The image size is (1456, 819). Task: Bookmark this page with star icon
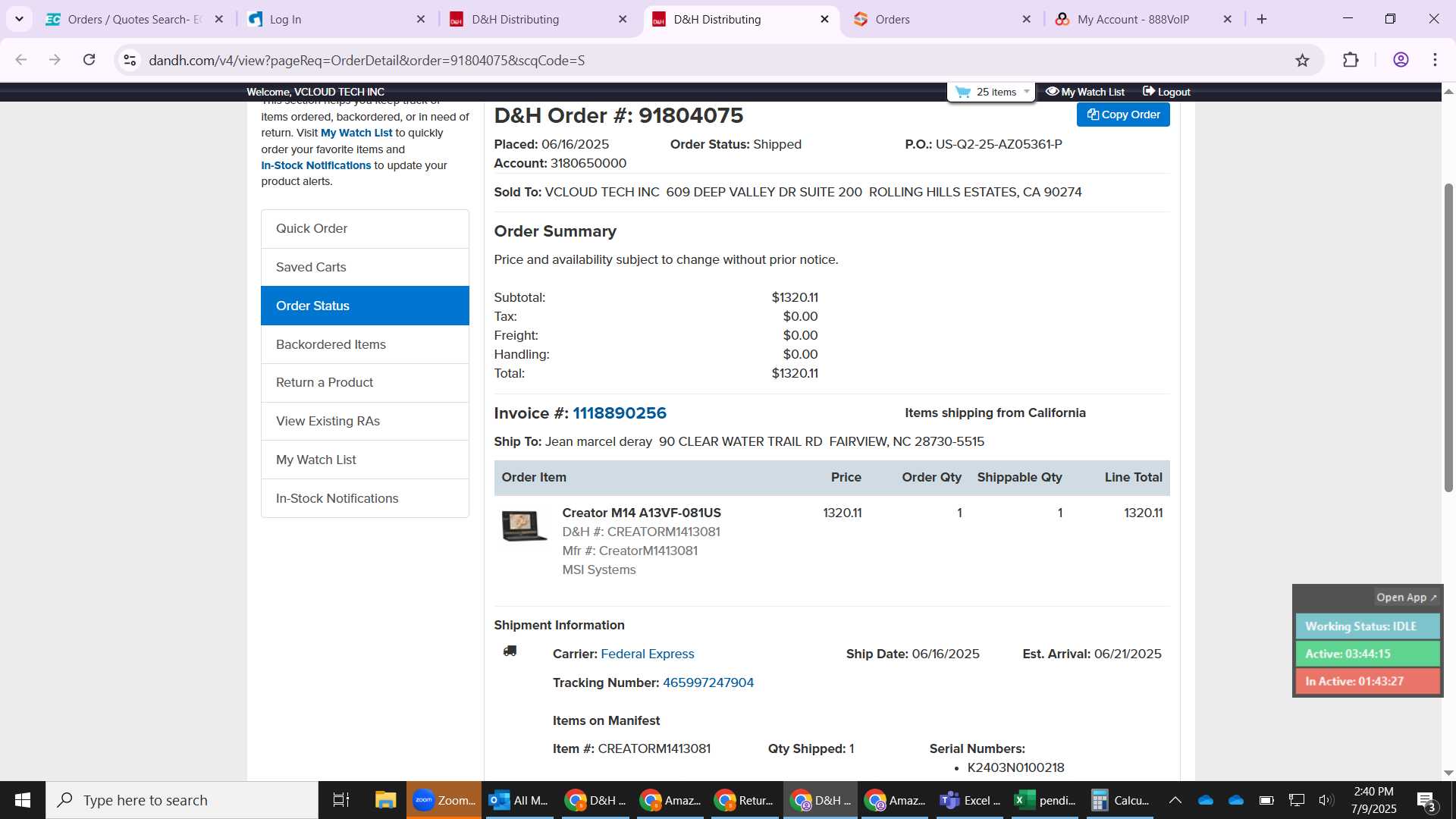tap(1302, 60)
